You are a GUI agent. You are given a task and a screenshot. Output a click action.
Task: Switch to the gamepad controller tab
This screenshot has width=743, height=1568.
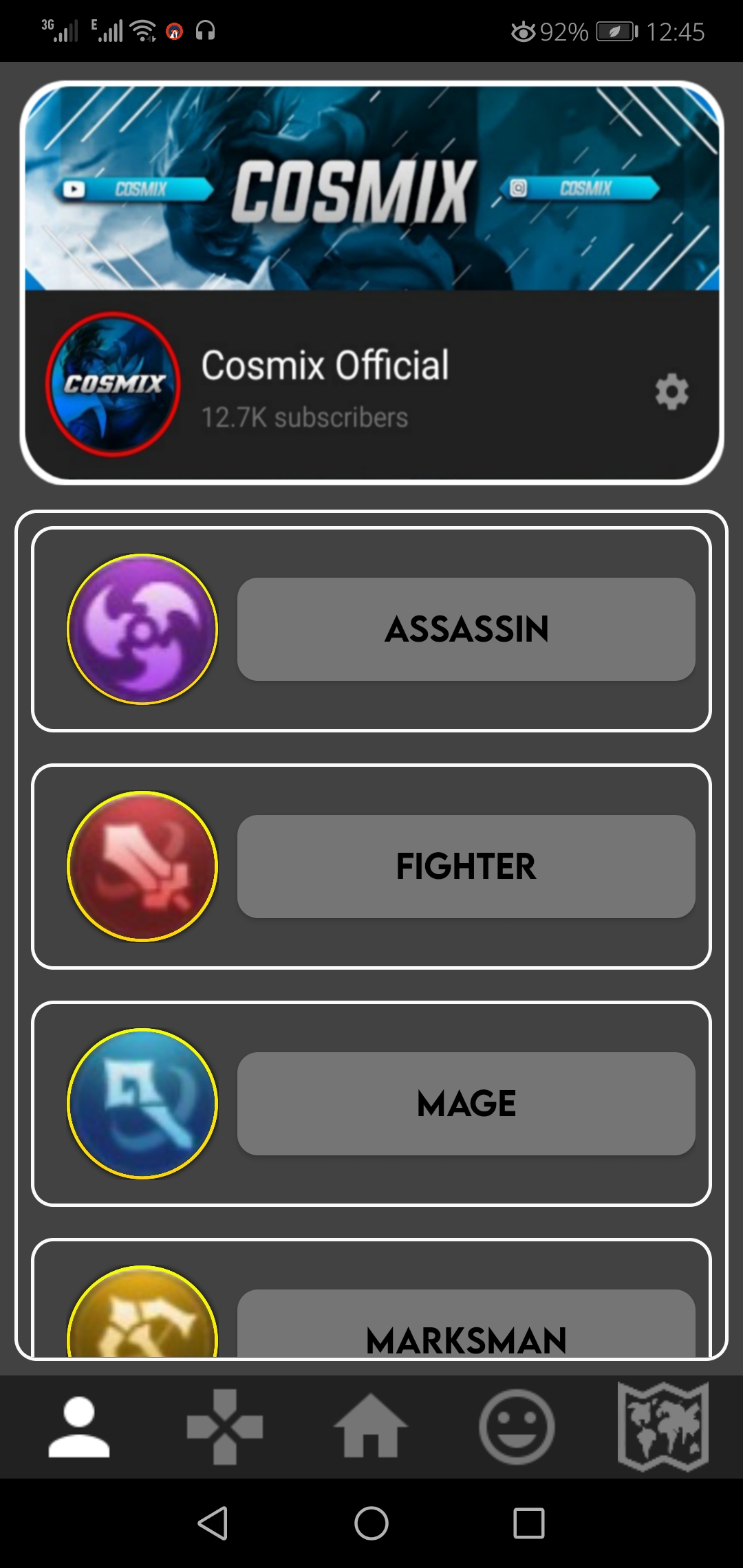(225, 1427)
